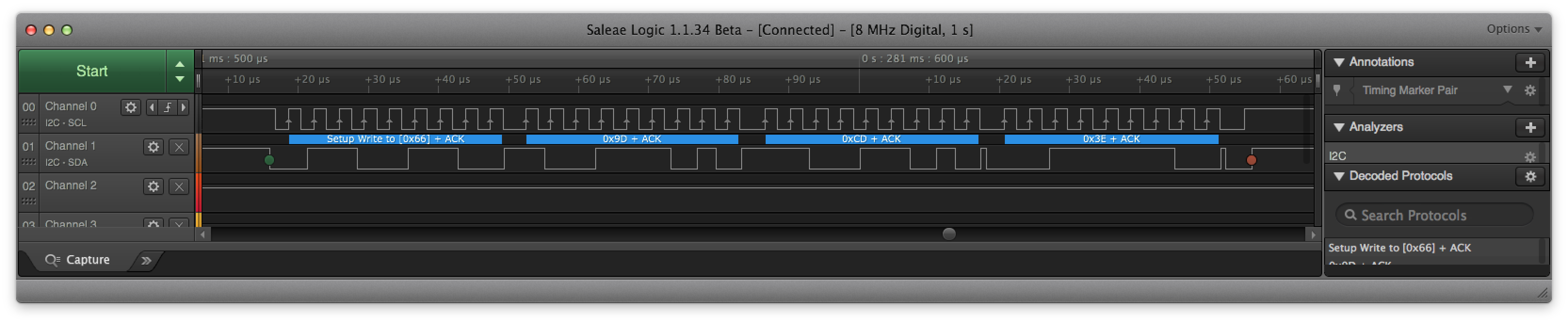This screenshot has height=323, width=1568.
Task: Select next-edge trigger arrow on Channel 0
Action: point(183,108)
